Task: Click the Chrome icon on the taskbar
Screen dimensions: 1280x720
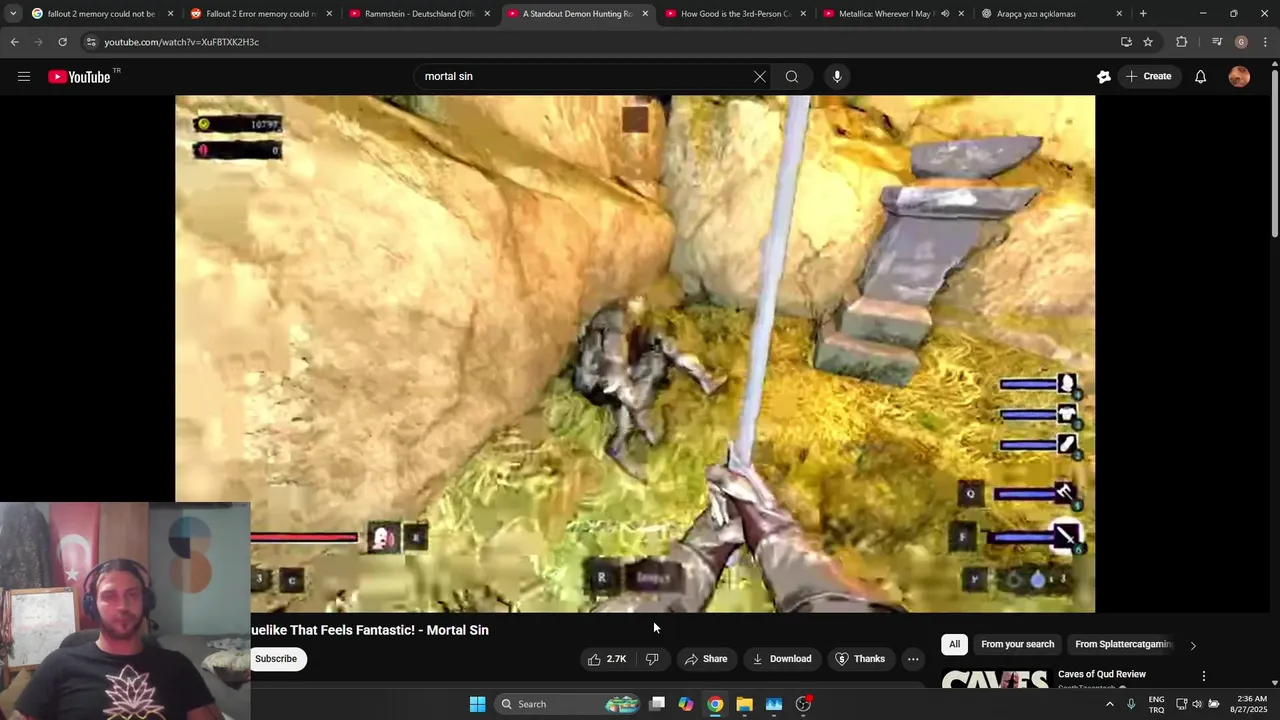Action: (715, 704)
